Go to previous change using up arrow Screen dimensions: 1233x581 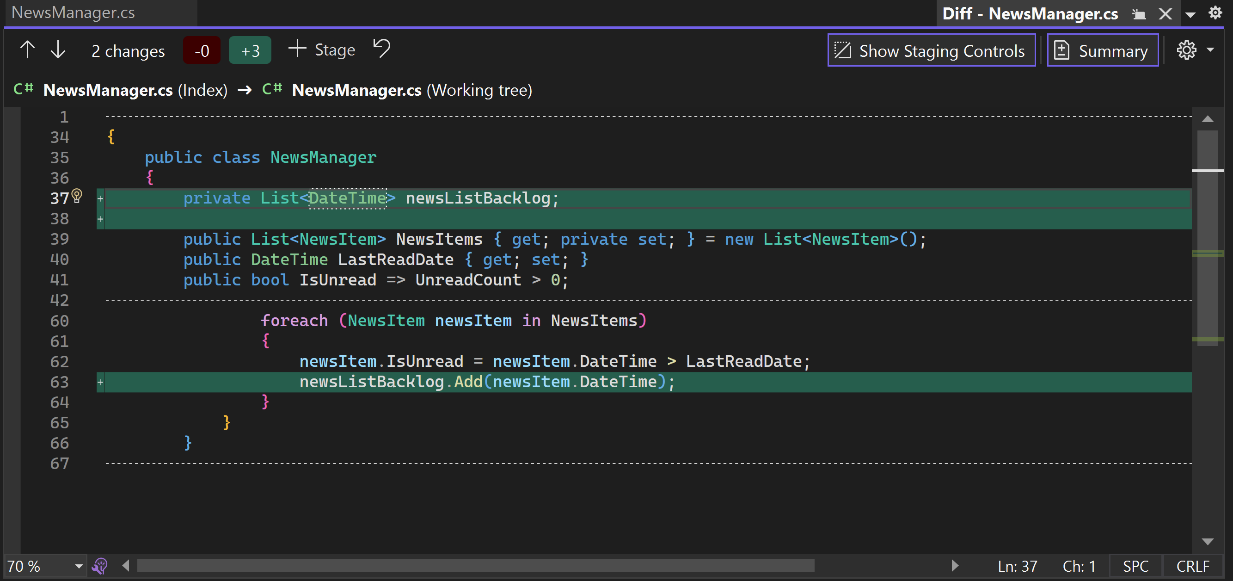click(28, 50)
